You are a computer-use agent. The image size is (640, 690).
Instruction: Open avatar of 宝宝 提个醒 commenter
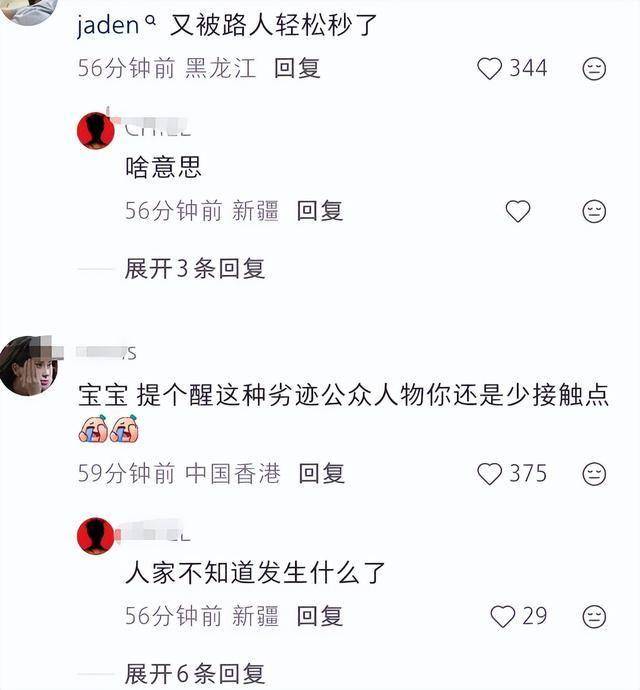click(29, 365)
